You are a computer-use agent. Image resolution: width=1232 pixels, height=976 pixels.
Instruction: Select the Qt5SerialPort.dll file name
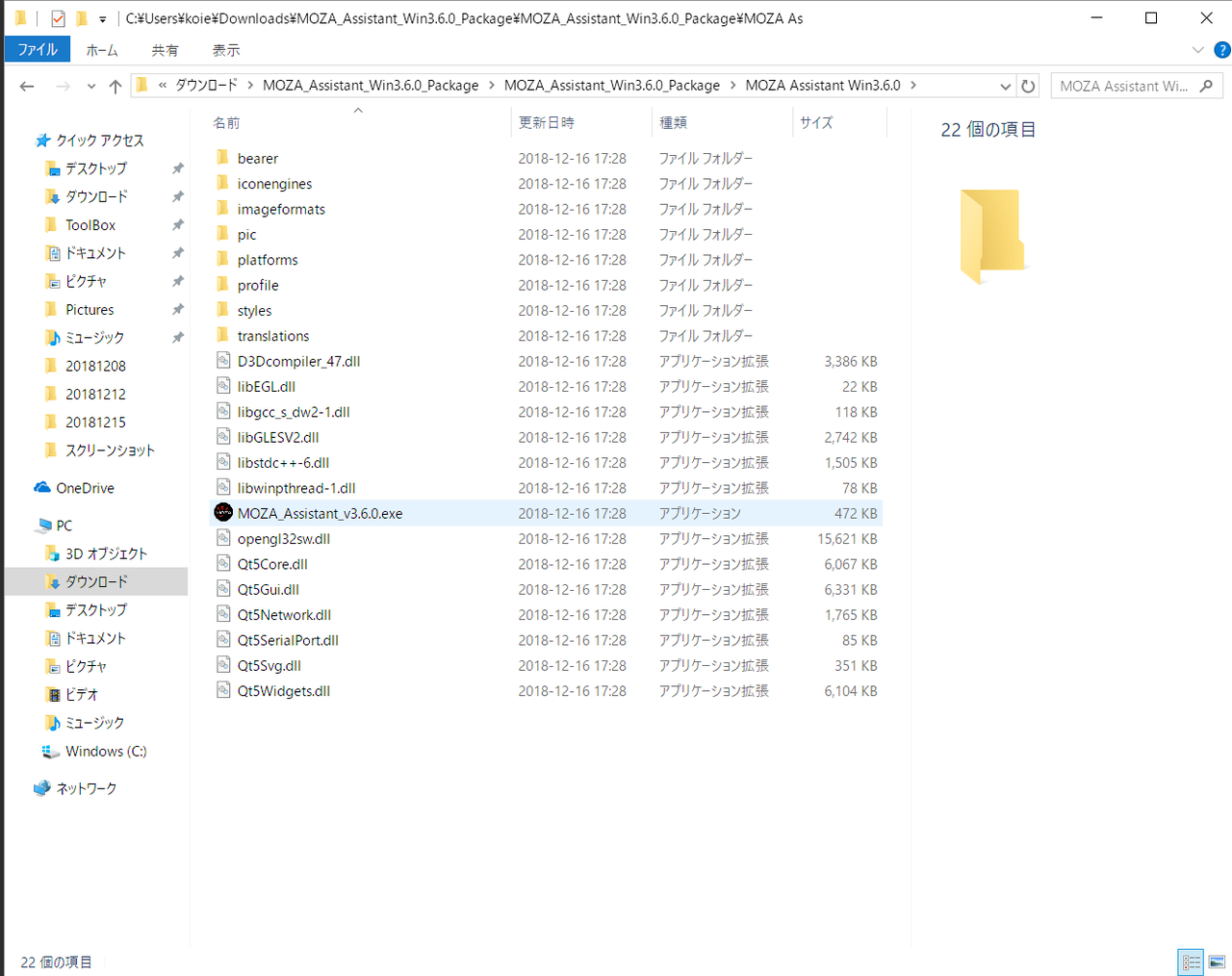(x=288, y=640)
